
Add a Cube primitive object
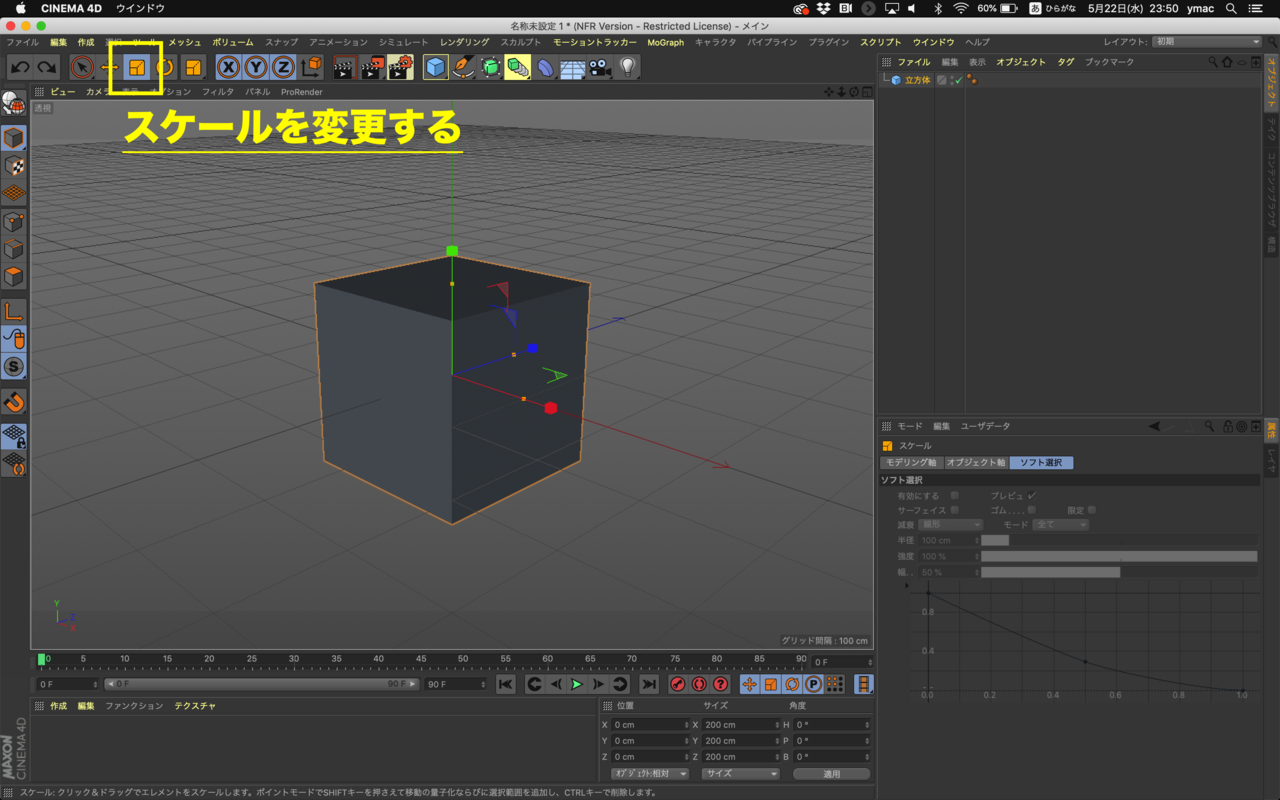(436, 68)
